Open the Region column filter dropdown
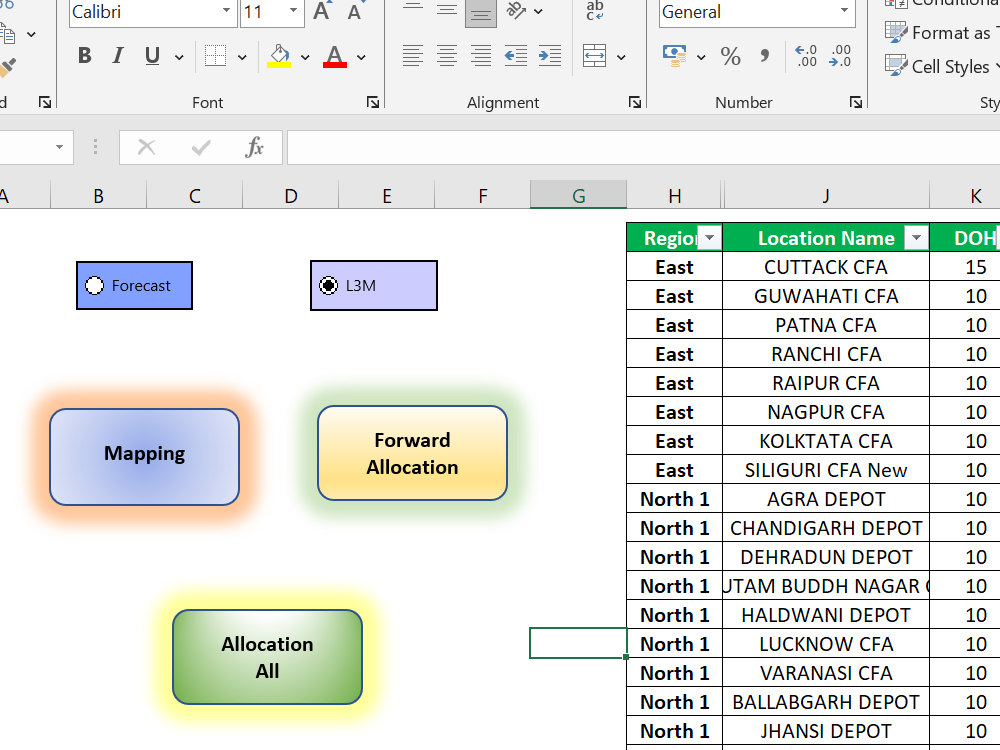 pyautogui.click(x=710, y=238)
